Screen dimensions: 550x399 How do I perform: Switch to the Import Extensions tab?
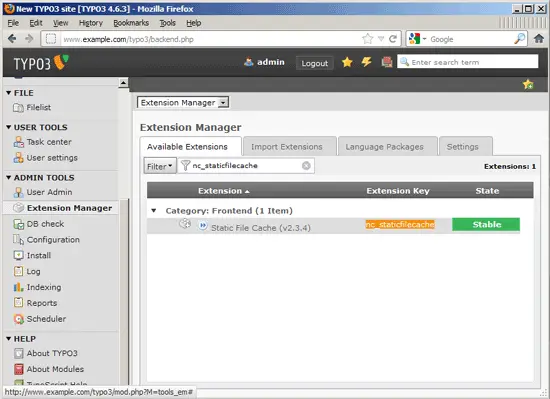[x=290, y=146]
